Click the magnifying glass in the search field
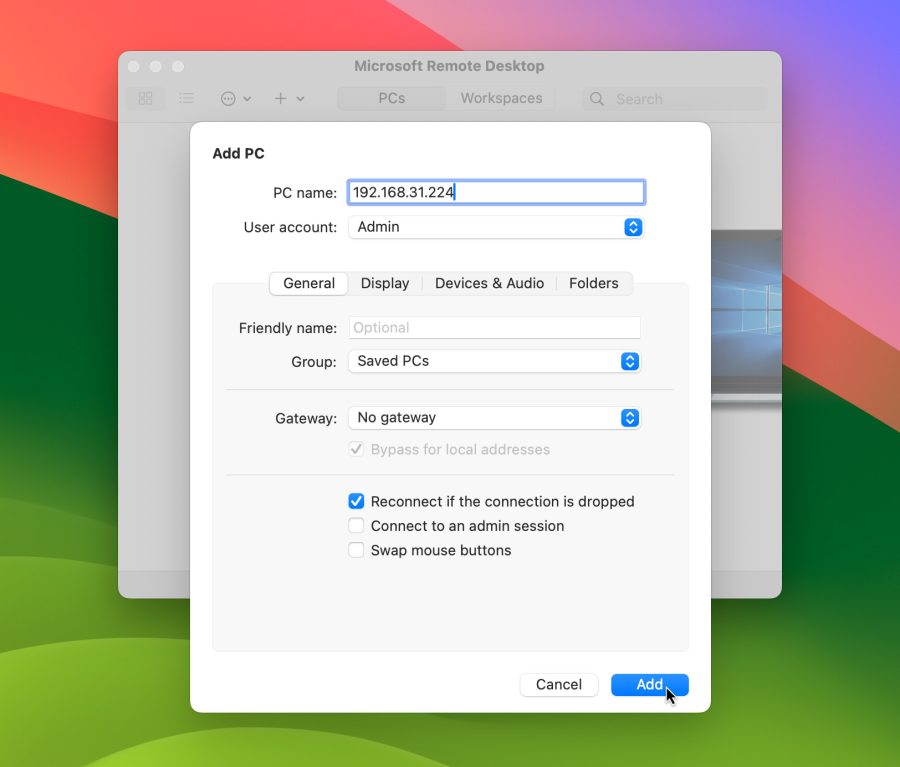 point(596,99)
